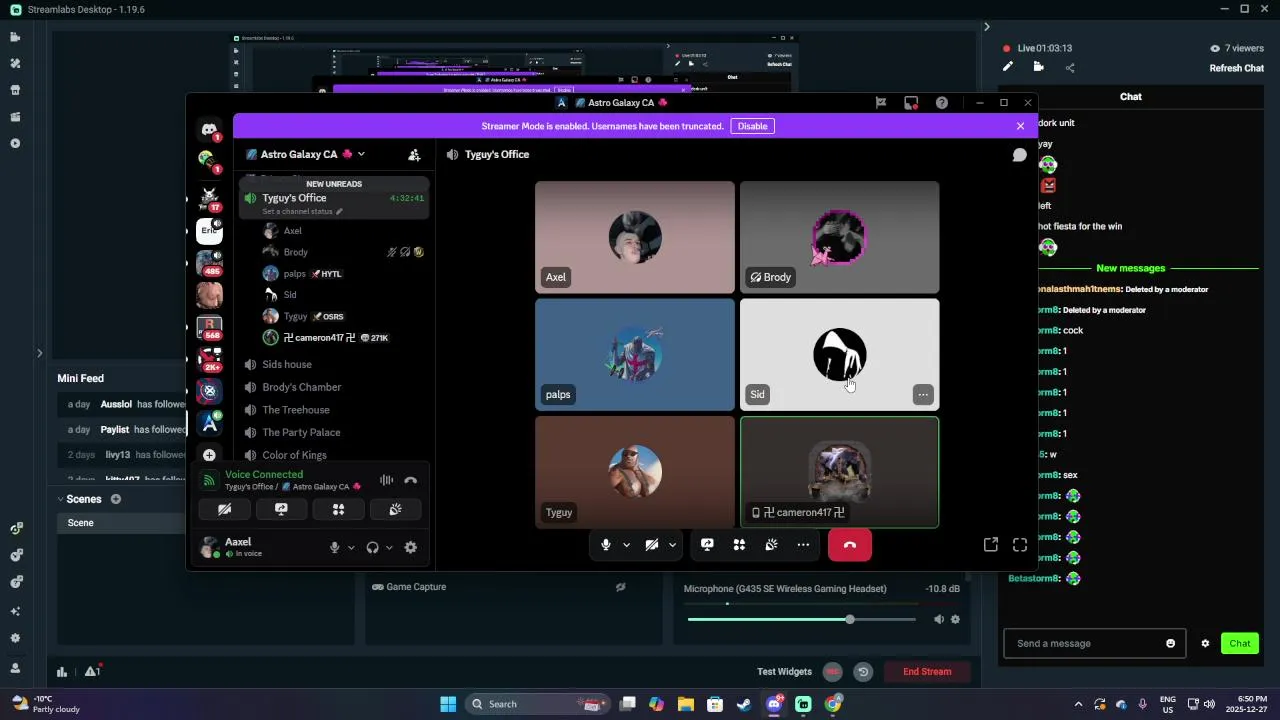The height and width of the screenshot is (720, 1280).
Task: Toggle camera button in voice connected panel
Action: click(x=224, y=509)
